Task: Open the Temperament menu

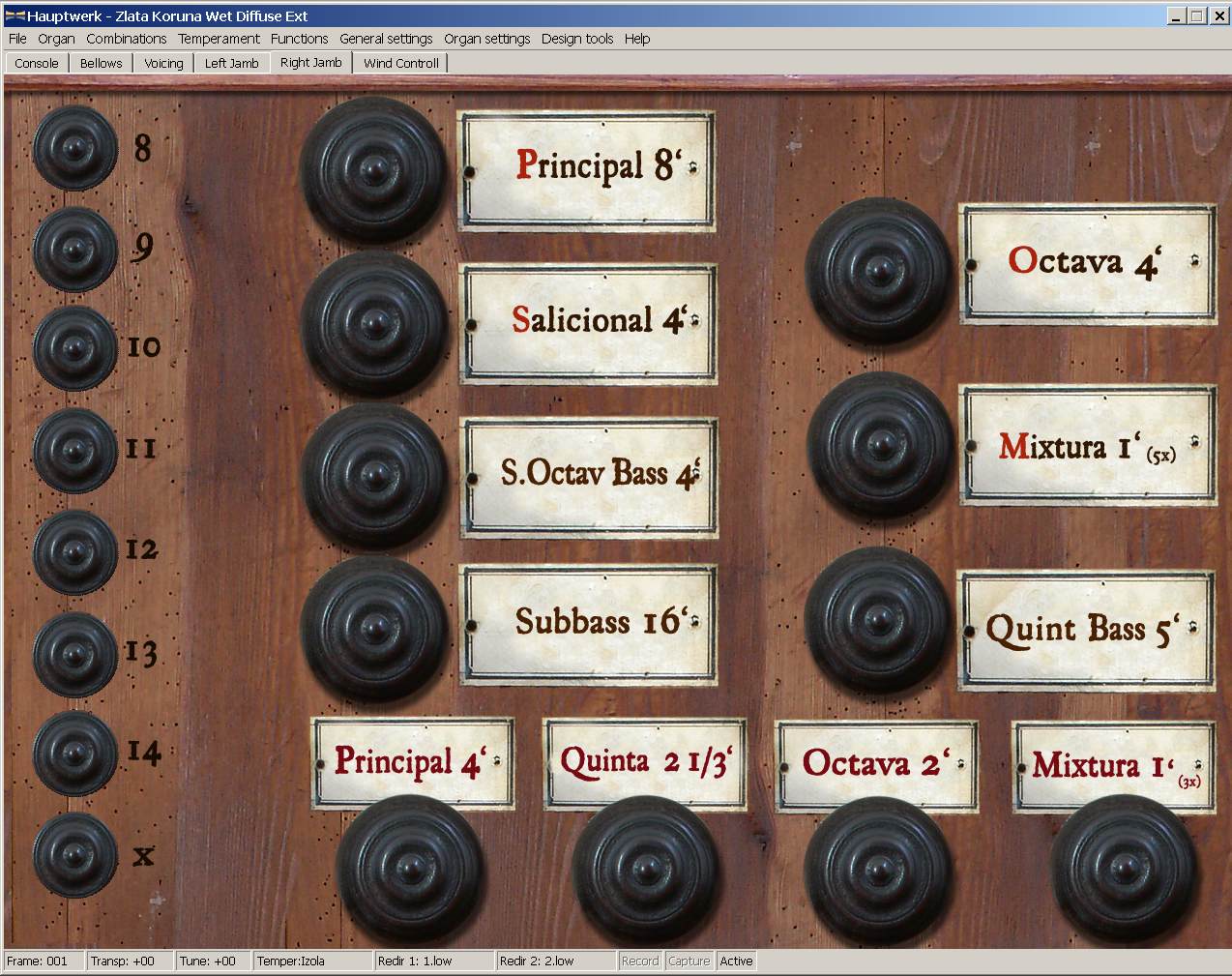Action: pyautogui.click(x=219, y=39)
